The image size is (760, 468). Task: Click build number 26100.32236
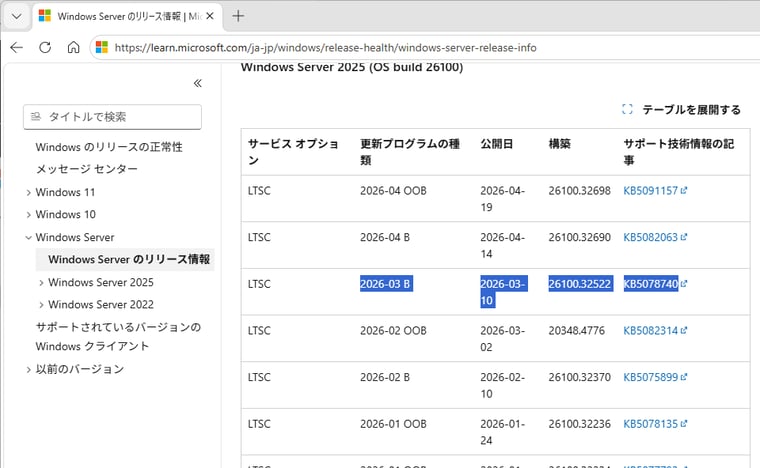579,423
